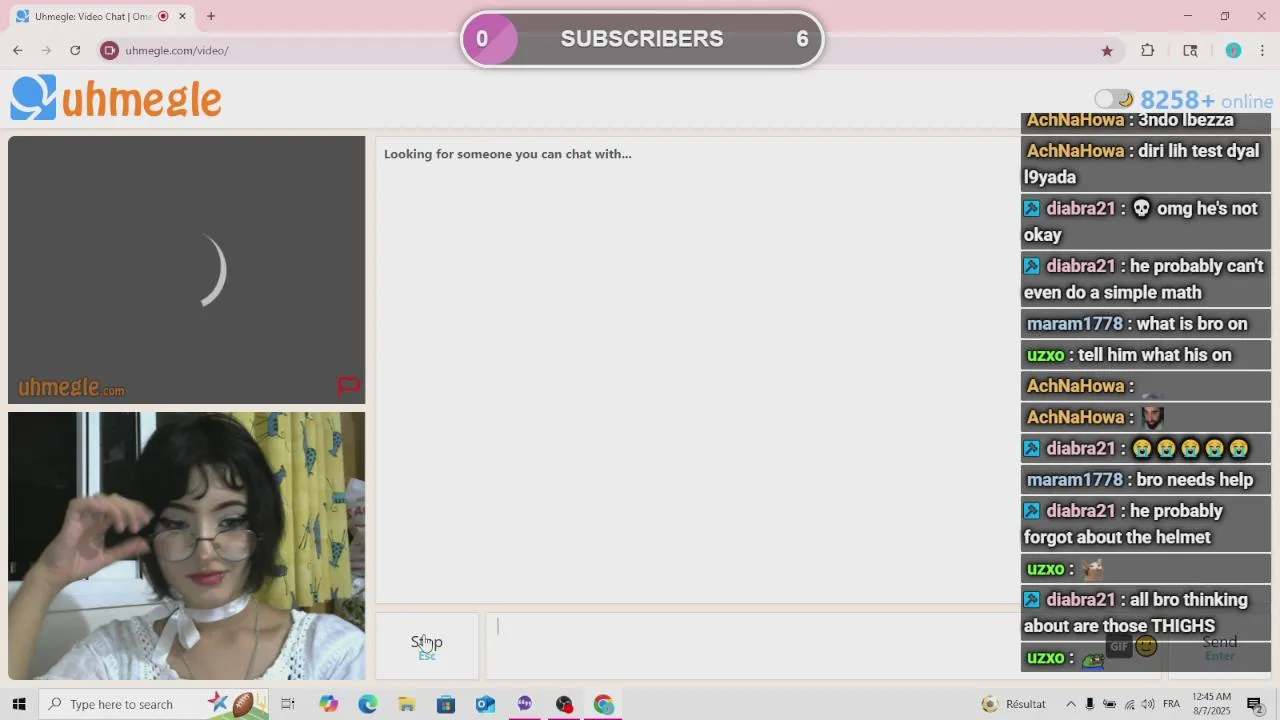This screenshot has width=1280, height=720.
Task: Open the emoji smiley picker
Action: click(x=1147, y=646)
